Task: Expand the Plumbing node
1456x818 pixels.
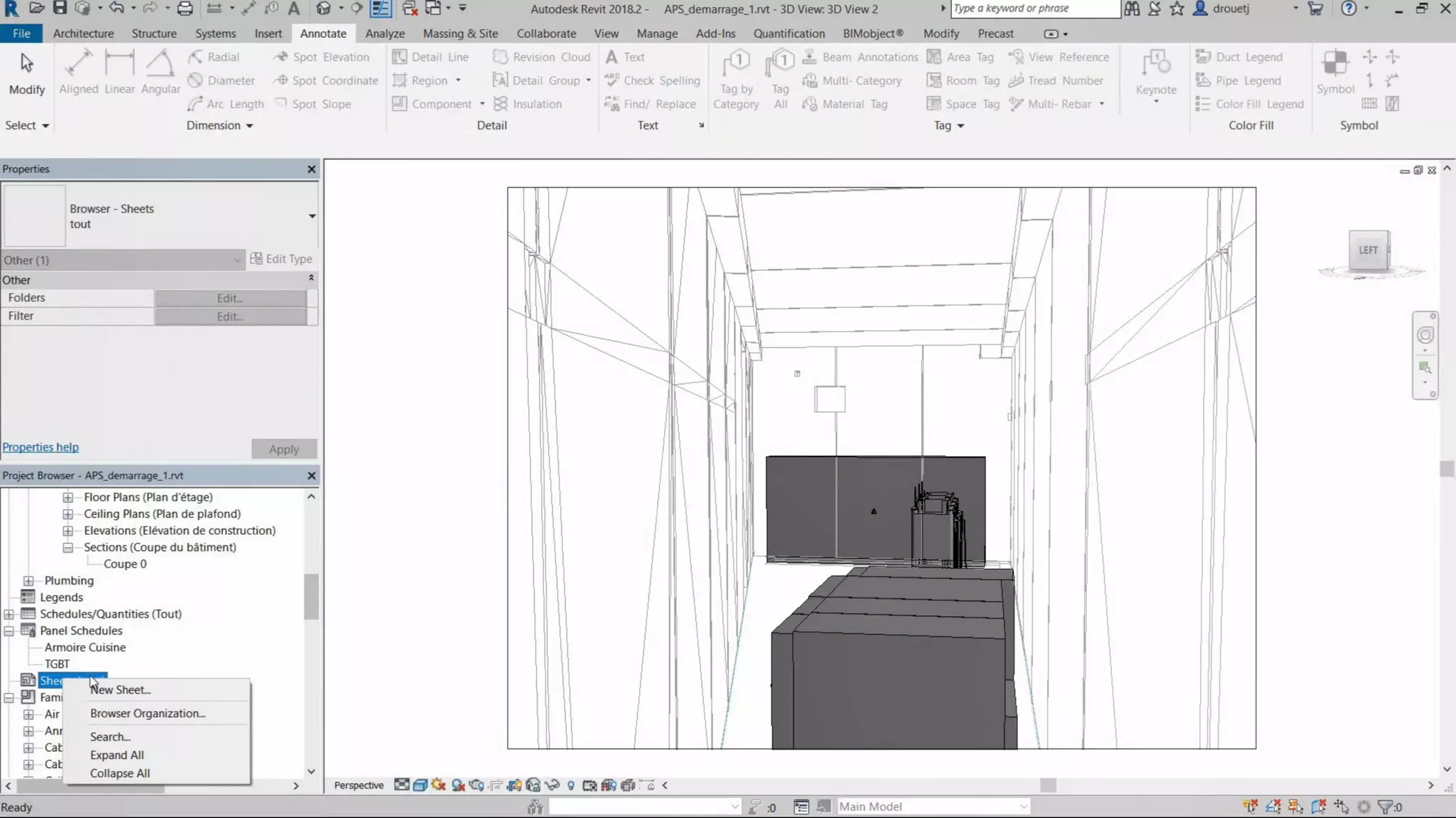Action: point(28,580)
